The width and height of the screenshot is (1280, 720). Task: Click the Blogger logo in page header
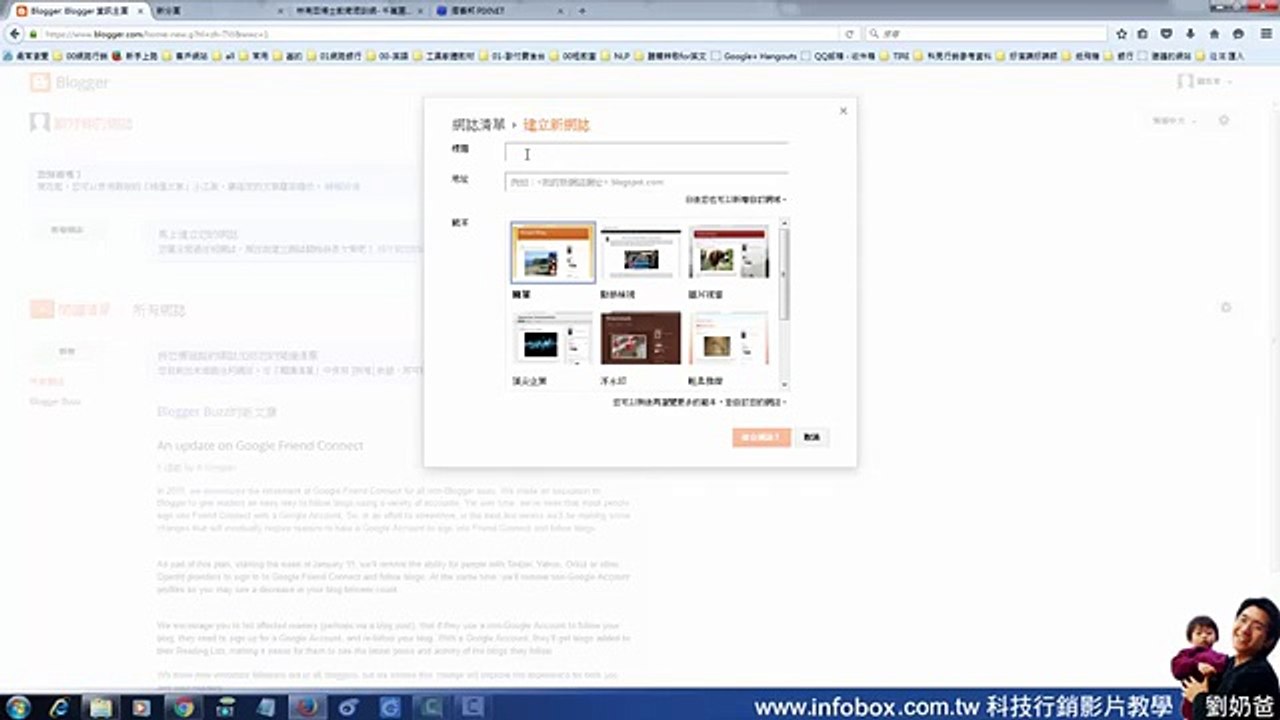pyautogui.click(x=70, y=83)
